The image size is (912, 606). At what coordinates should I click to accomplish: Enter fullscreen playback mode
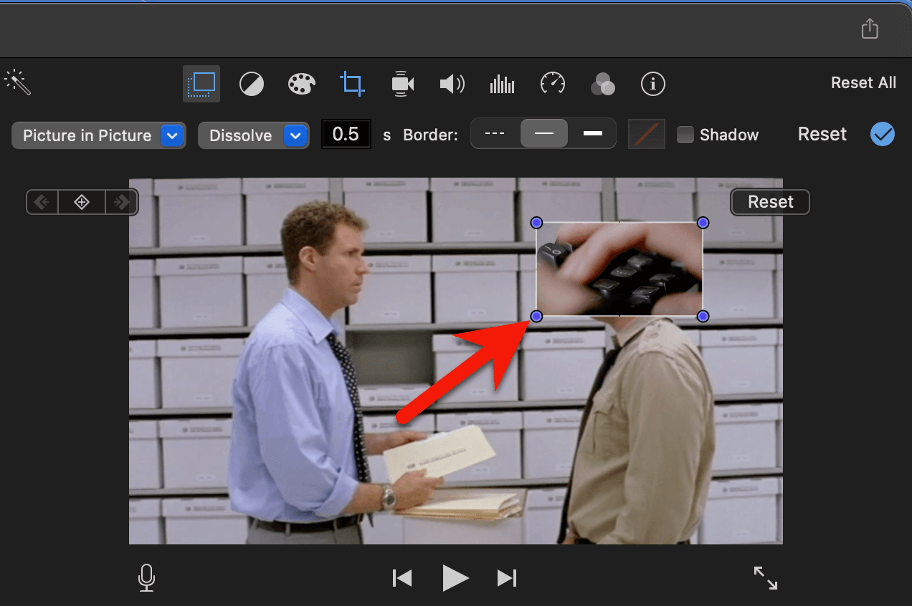click(x=765, y=578)
